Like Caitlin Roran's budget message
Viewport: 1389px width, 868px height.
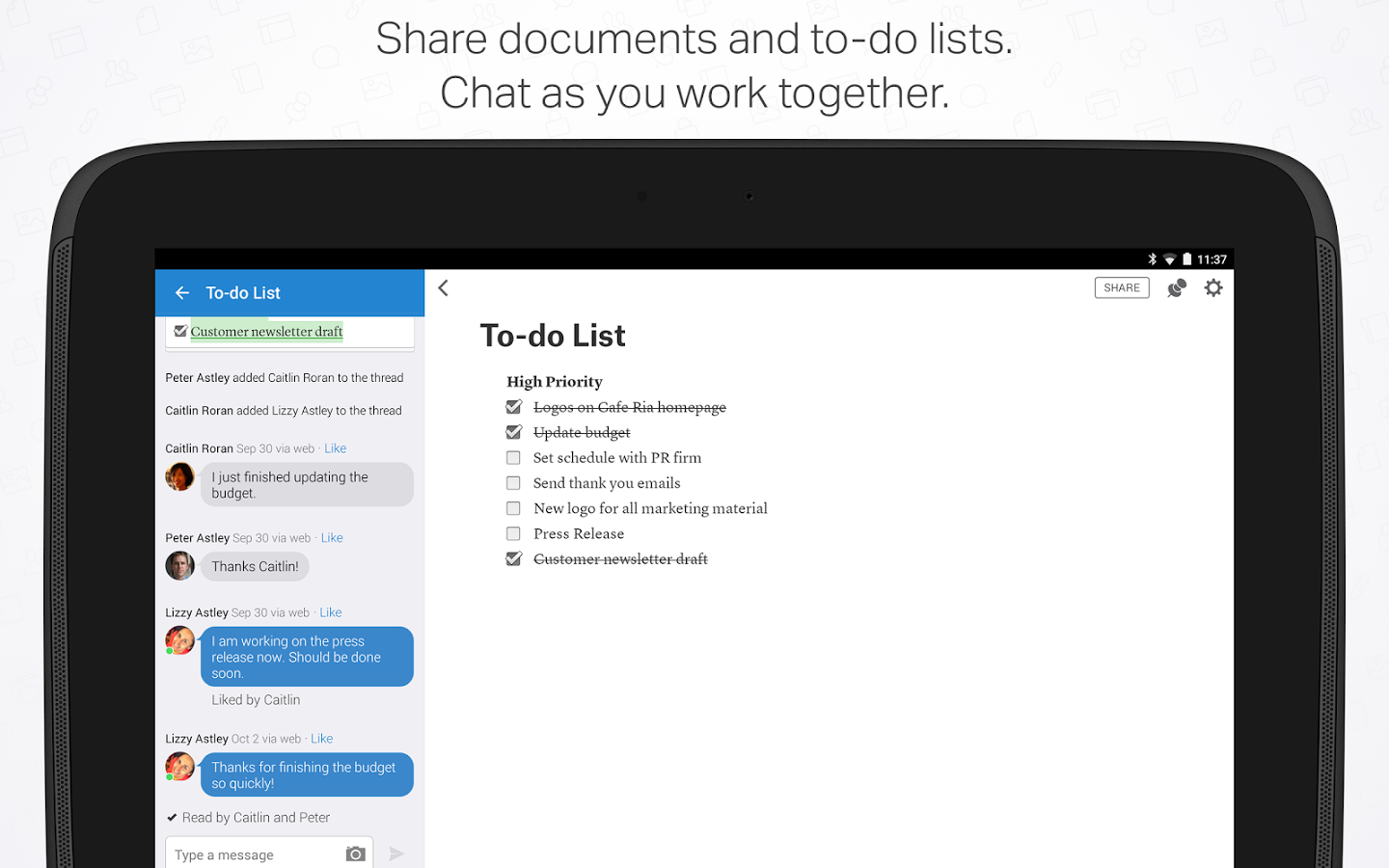[x=336, y=448]
